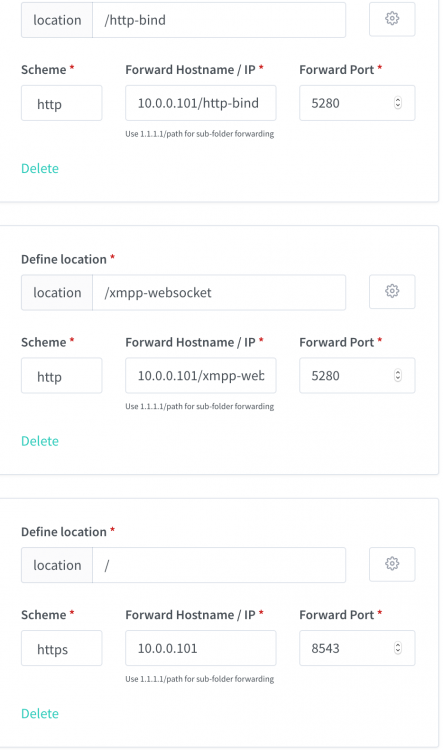Click the location prefix label of root /
Screen dimensions: 443x750
tap(57, 565)
